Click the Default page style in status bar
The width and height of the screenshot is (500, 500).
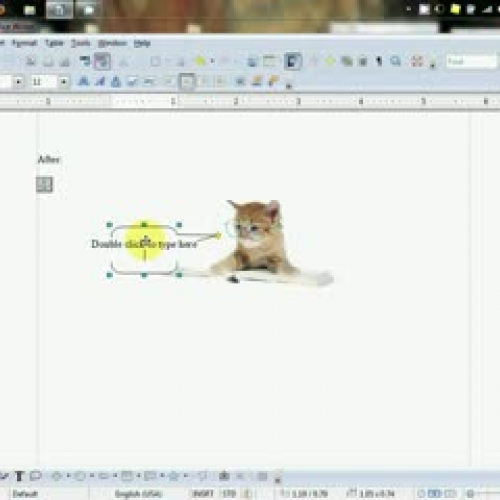(25, 494)
